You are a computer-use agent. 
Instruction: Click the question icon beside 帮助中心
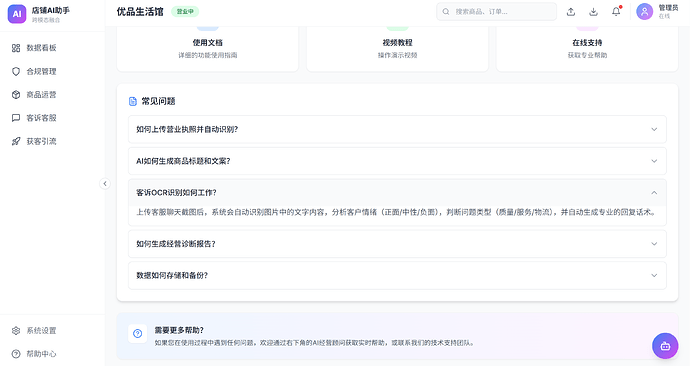pos(16,354)
